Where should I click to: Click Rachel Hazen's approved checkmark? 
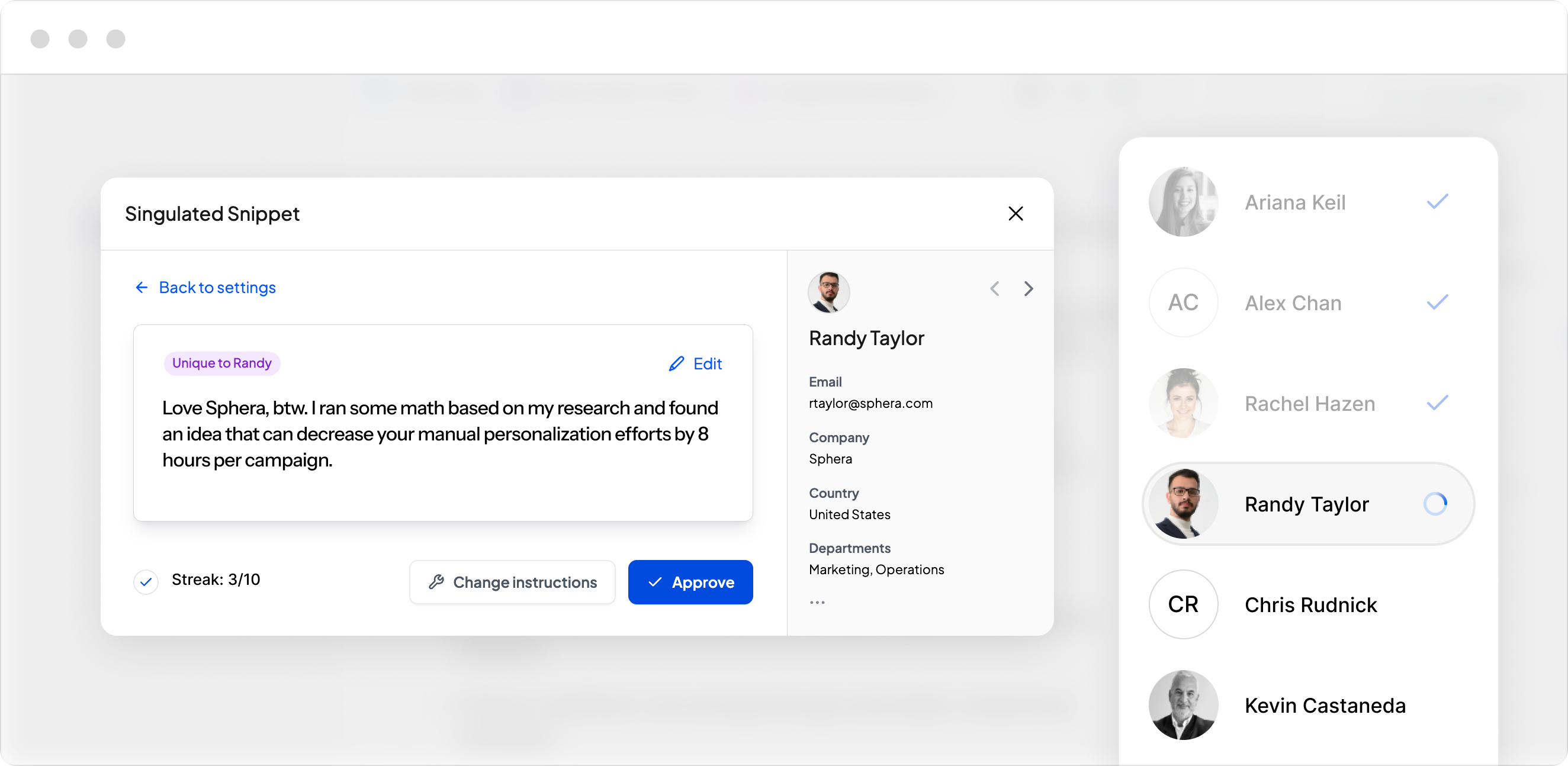coord(1437,403)
